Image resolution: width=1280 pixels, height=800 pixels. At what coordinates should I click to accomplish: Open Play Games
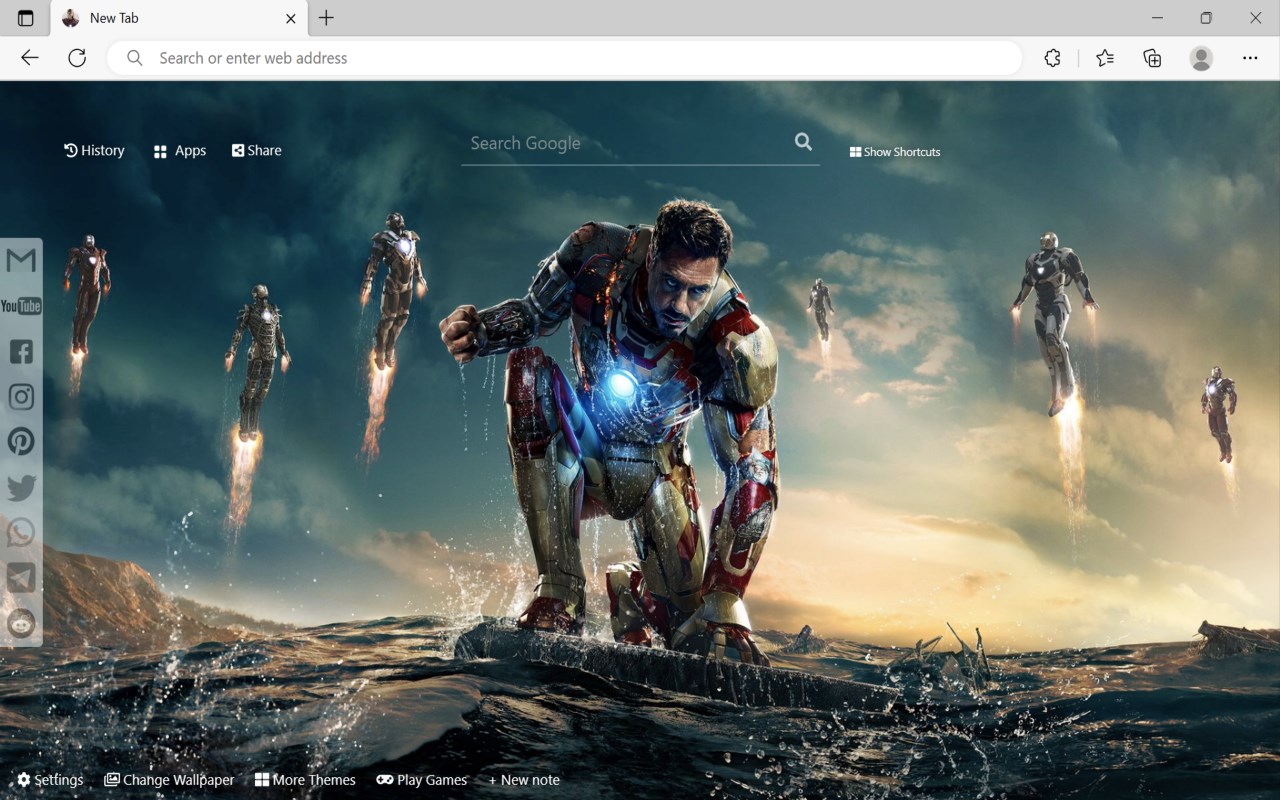pos(422,780)
